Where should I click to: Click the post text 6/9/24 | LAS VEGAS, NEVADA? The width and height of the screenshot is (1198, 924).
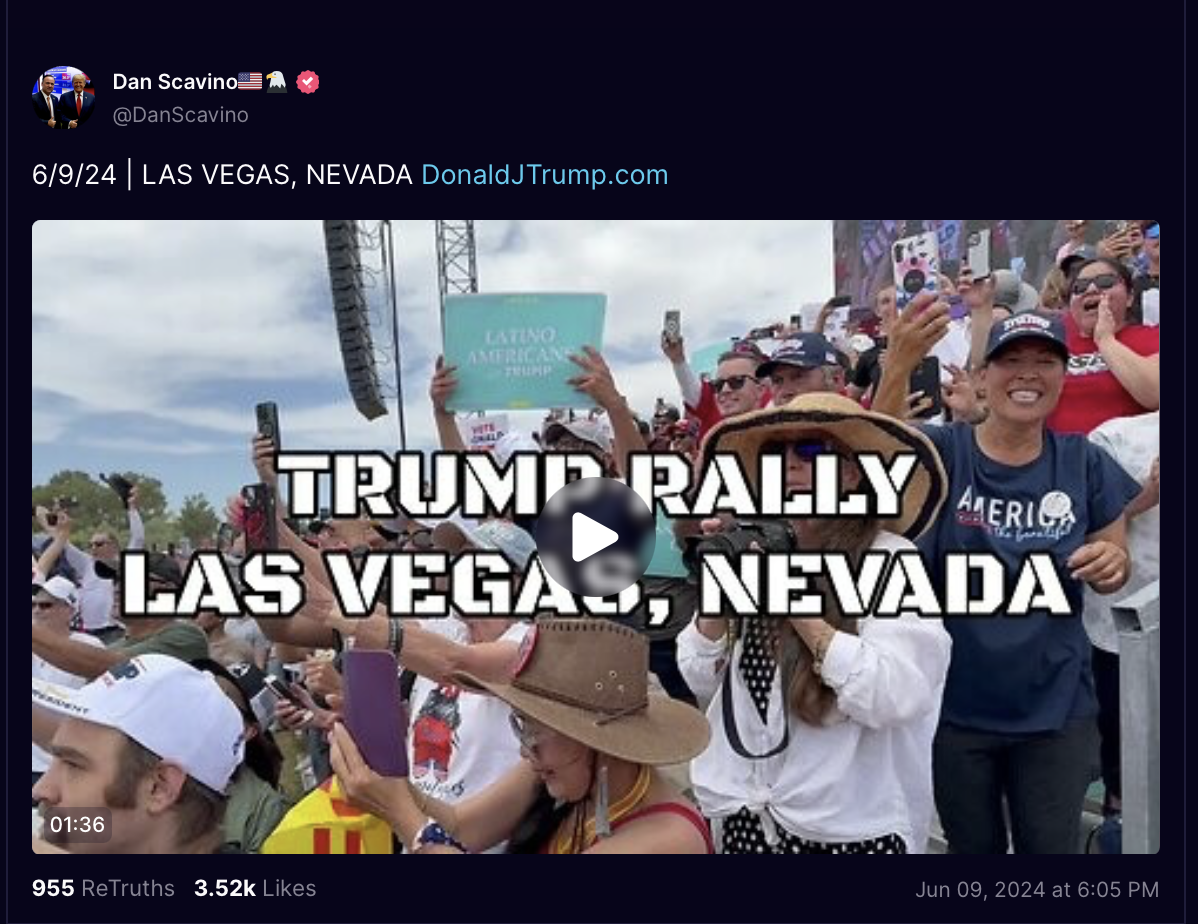222,175
